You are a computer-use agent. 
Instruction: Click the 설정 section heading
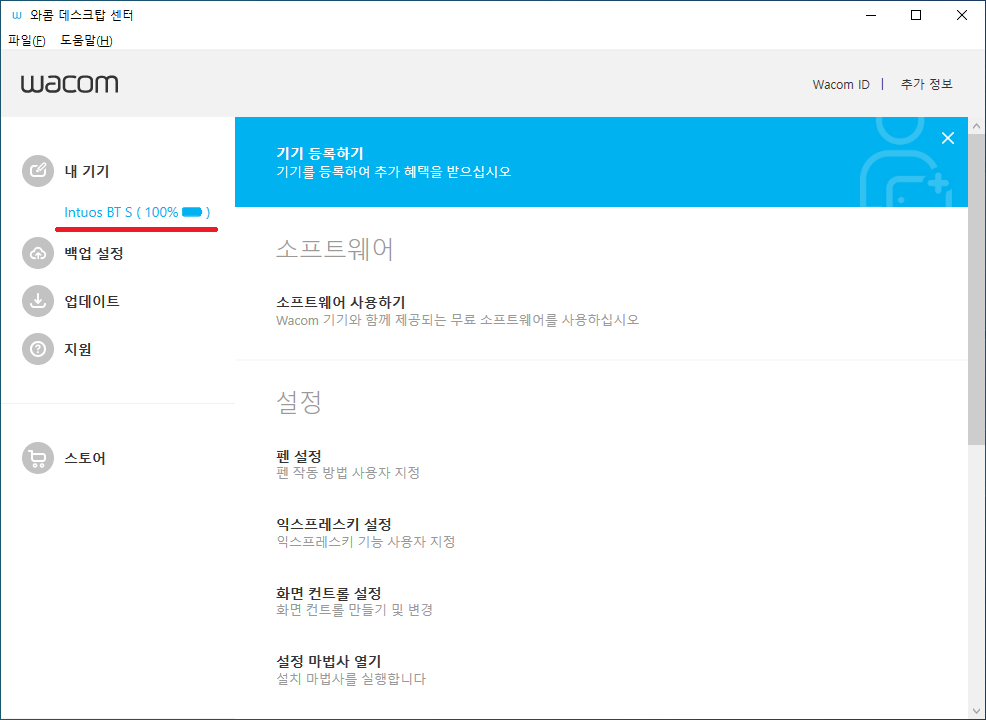coord(299,402)
